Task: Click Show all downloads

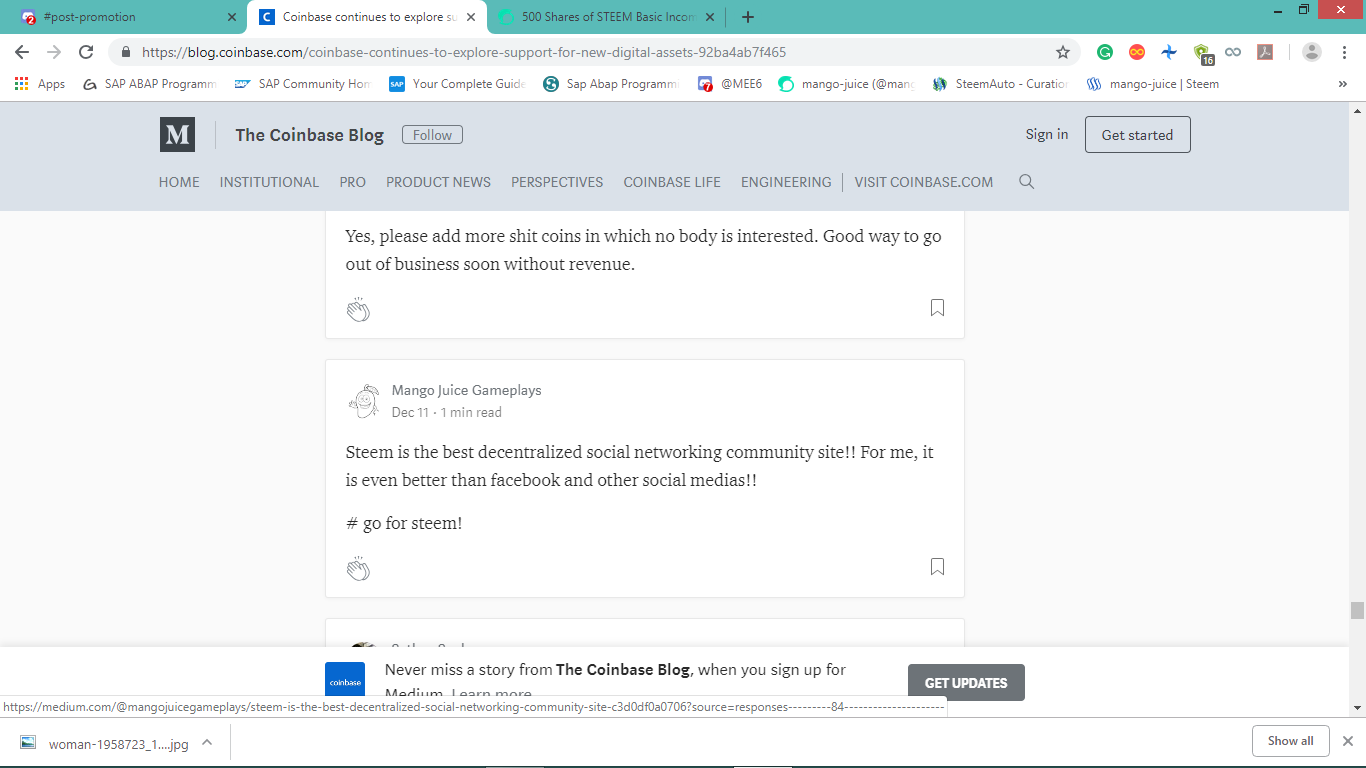Action: pyautogui.click(x=1290, y=741)
